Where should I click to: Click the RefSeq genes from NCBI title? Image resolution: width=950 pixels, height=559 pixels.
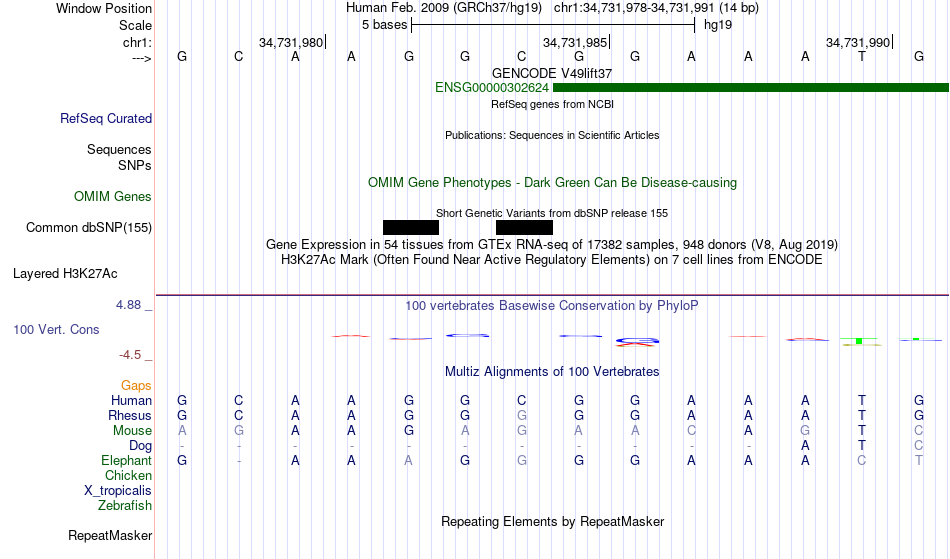tap(552, 104)
